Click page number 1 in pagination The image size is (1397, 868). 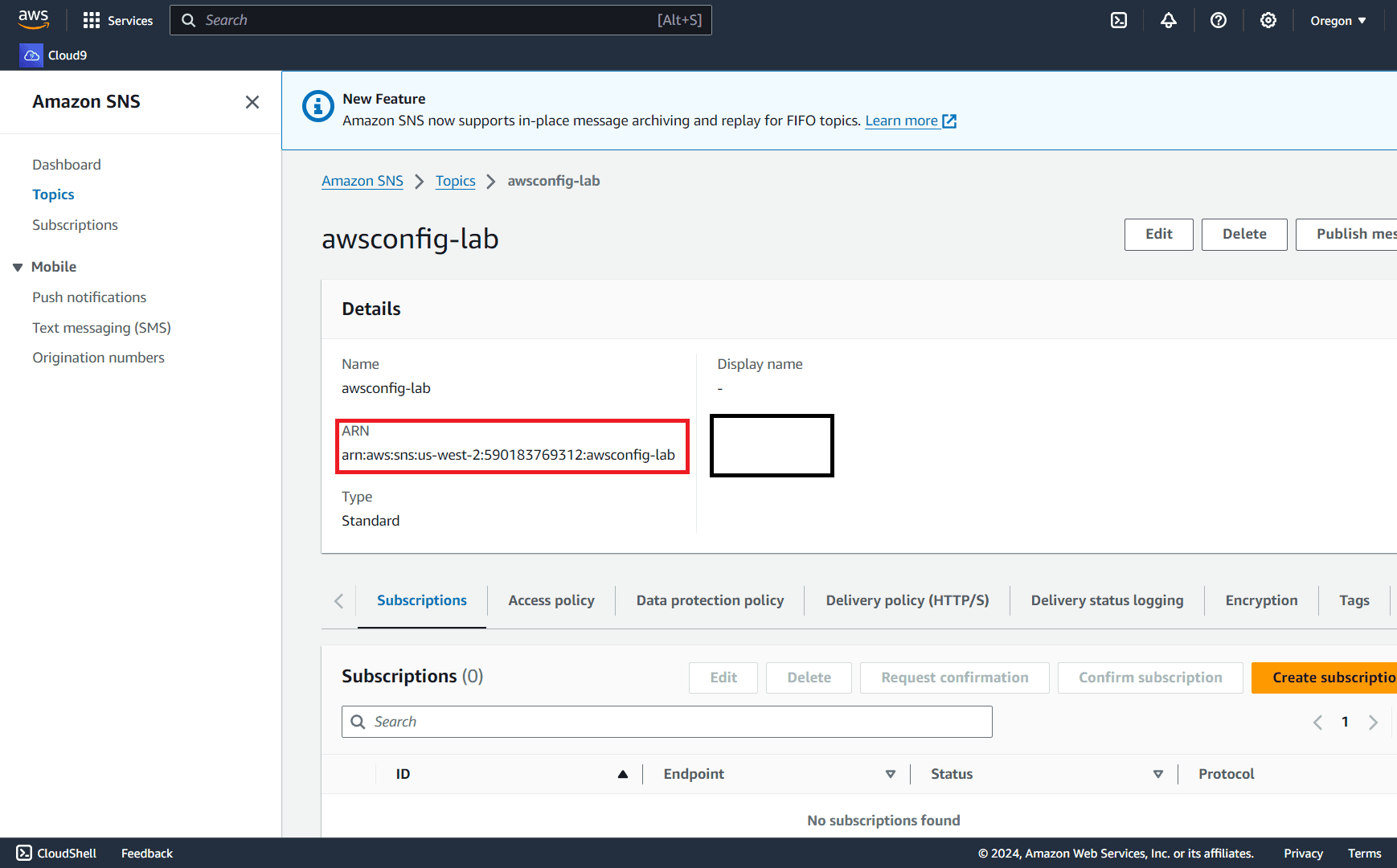tap(1345, 722)
